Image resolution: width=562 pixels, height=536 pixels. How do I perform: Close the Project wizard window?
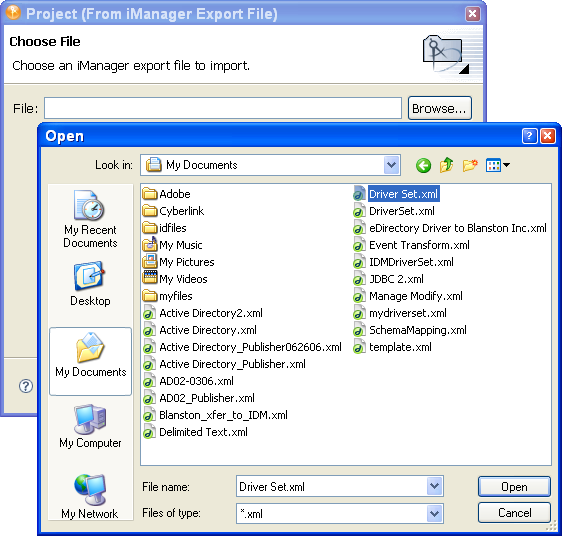(472, 14)
